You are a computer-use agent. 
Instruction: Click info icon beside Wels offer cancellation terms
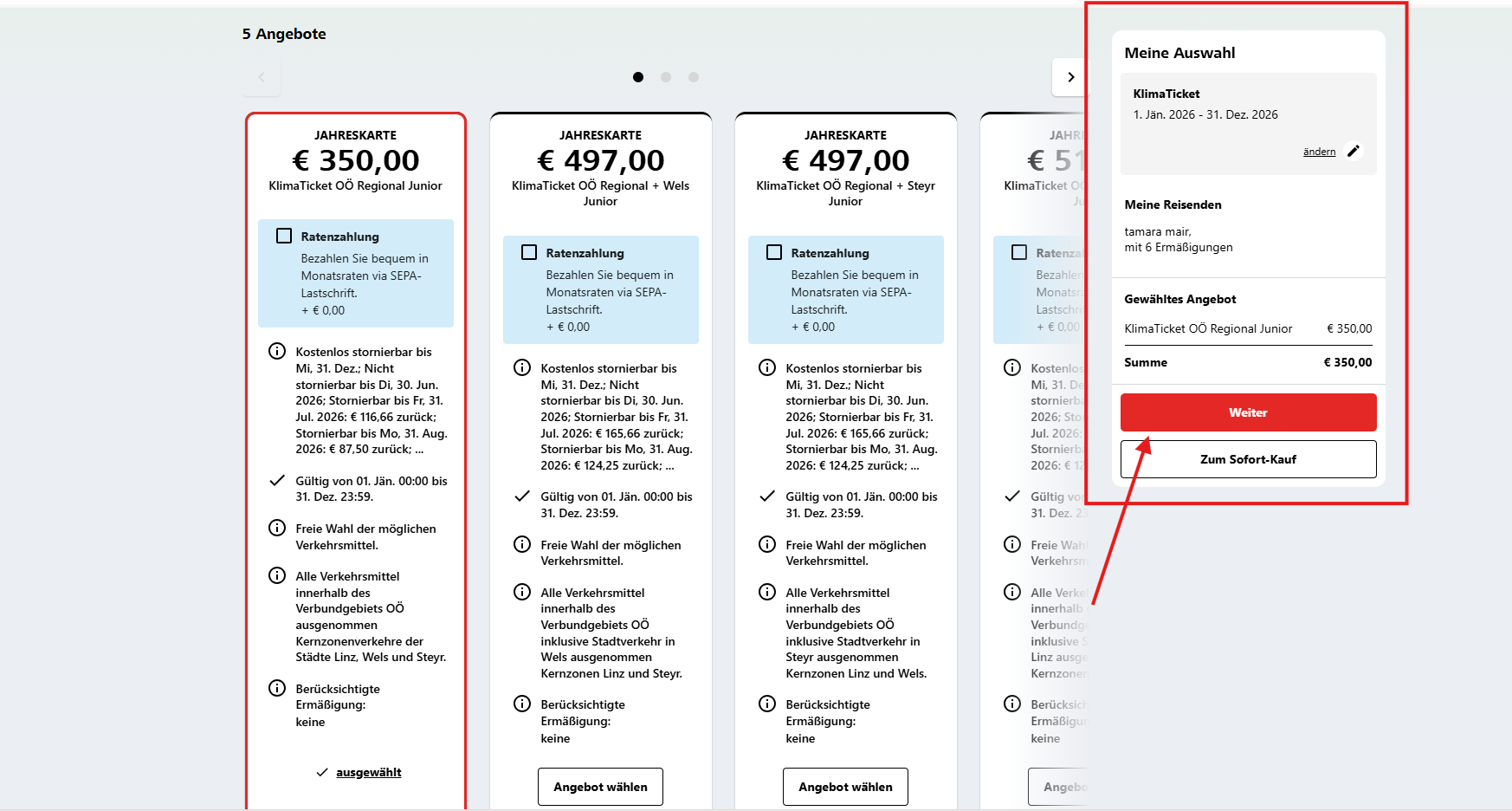pyautogui.click(x=522, y=367)
